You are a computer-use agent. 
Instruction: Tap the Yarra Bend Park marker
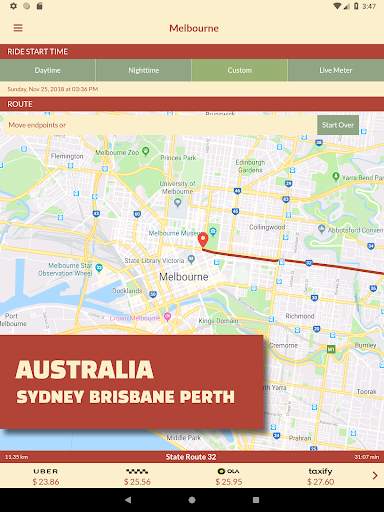336,176
